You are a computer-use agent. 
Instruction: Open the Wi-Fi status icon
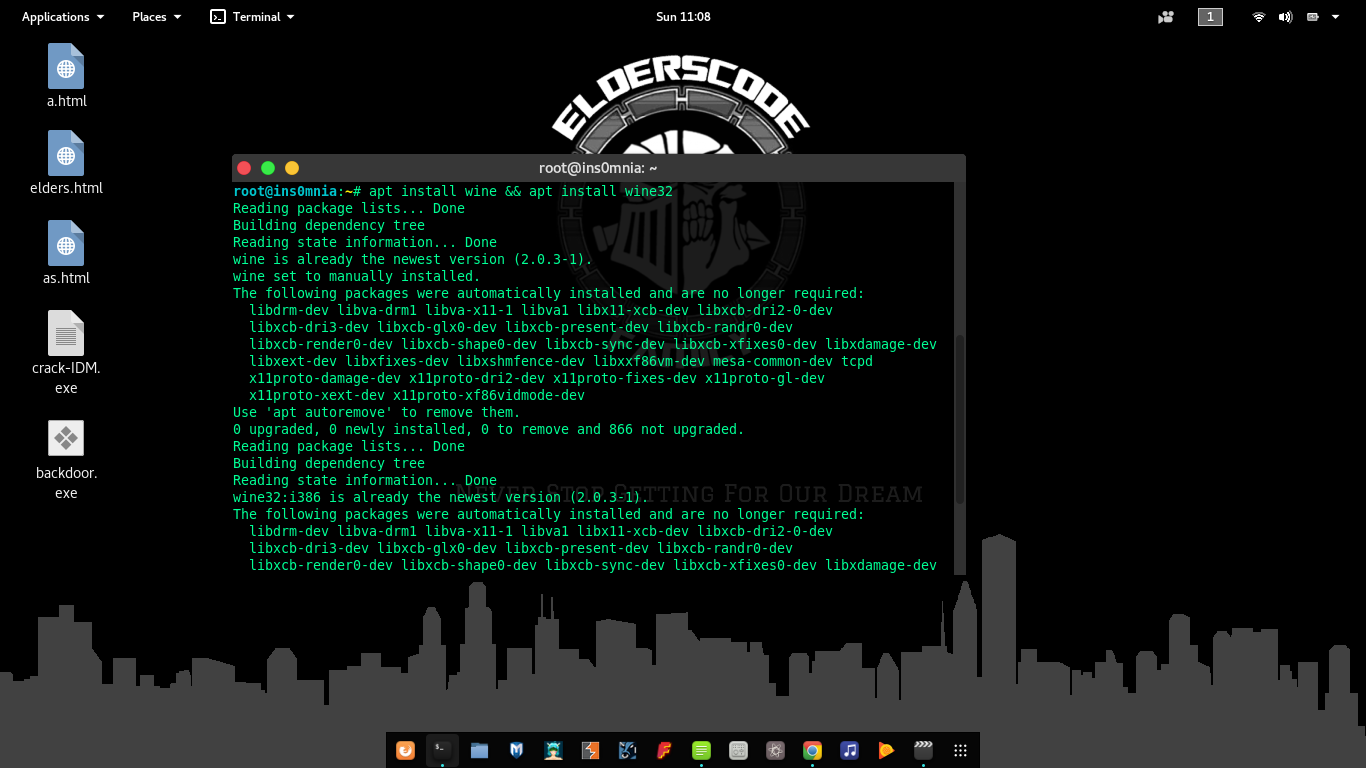pyautogui.click(x=1259, y=17)
